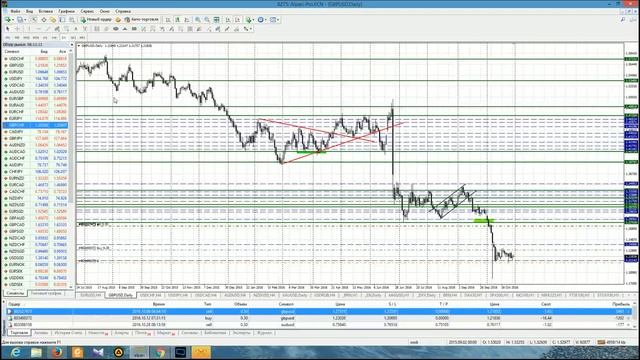This screenshot has width=640, height=360.
Task: Expand the Periods dropdown arrow
Action: pyautogui.click(x=266, y=20)
